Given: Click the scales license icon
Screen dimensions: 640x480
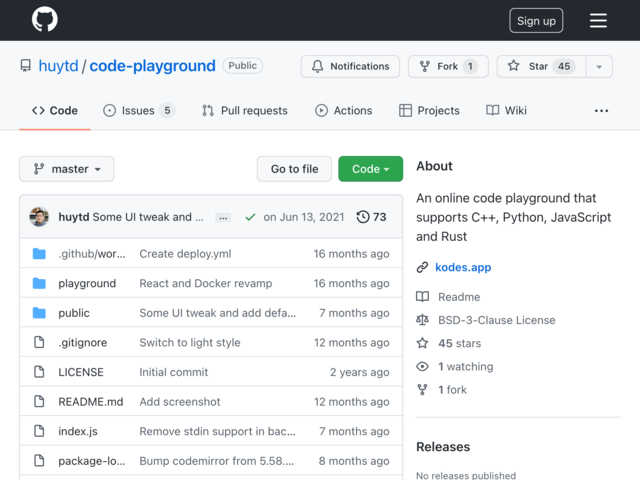Looking at the screenshot, I should pos(422,320).
